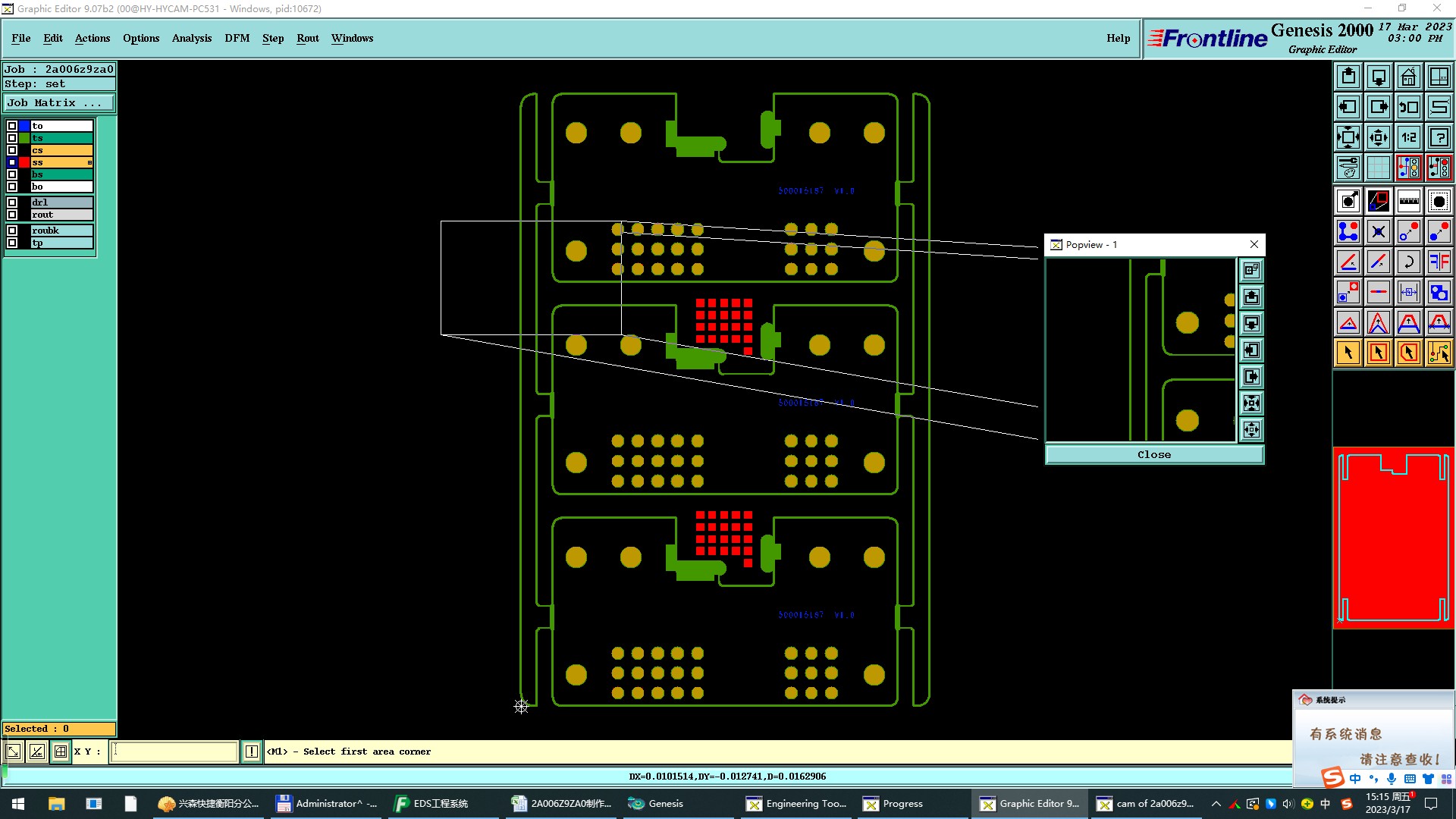
Task: Click the rotate feature tool icon
Action: point(1408,262)
